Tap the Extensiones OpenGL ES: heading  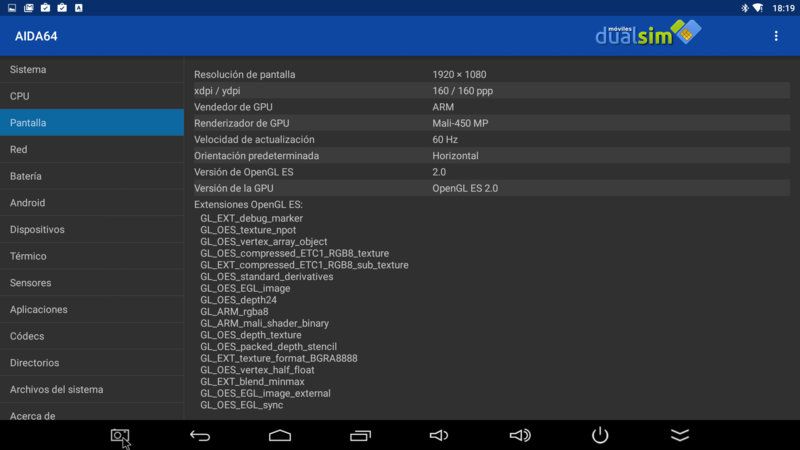pos(248,205)
